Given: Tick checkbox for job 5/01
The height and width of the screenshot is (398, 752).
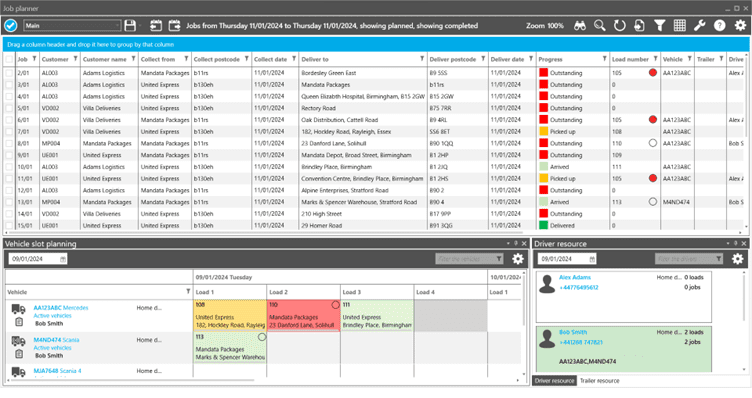Looking at the screenshot, I should click(x=9, y=108).
